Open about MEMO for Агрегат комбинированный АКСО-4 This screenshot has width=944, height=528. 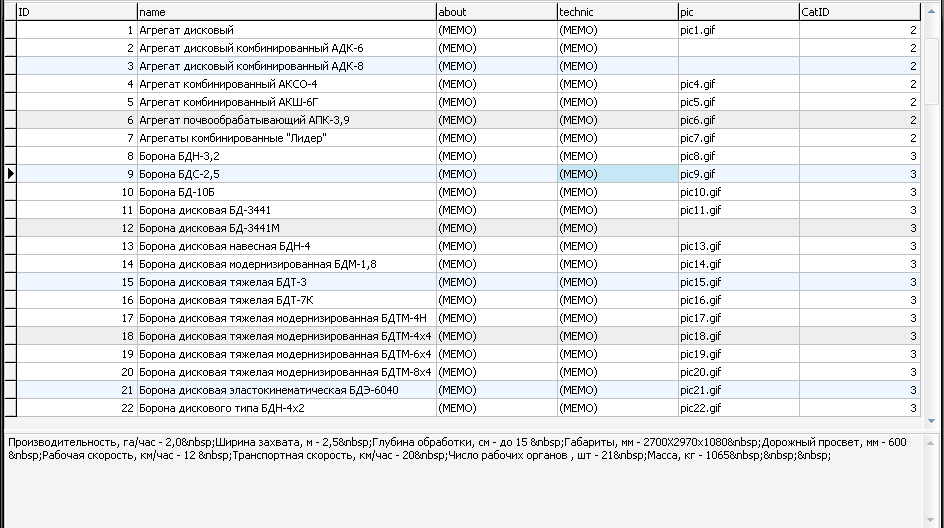[496, 84]
